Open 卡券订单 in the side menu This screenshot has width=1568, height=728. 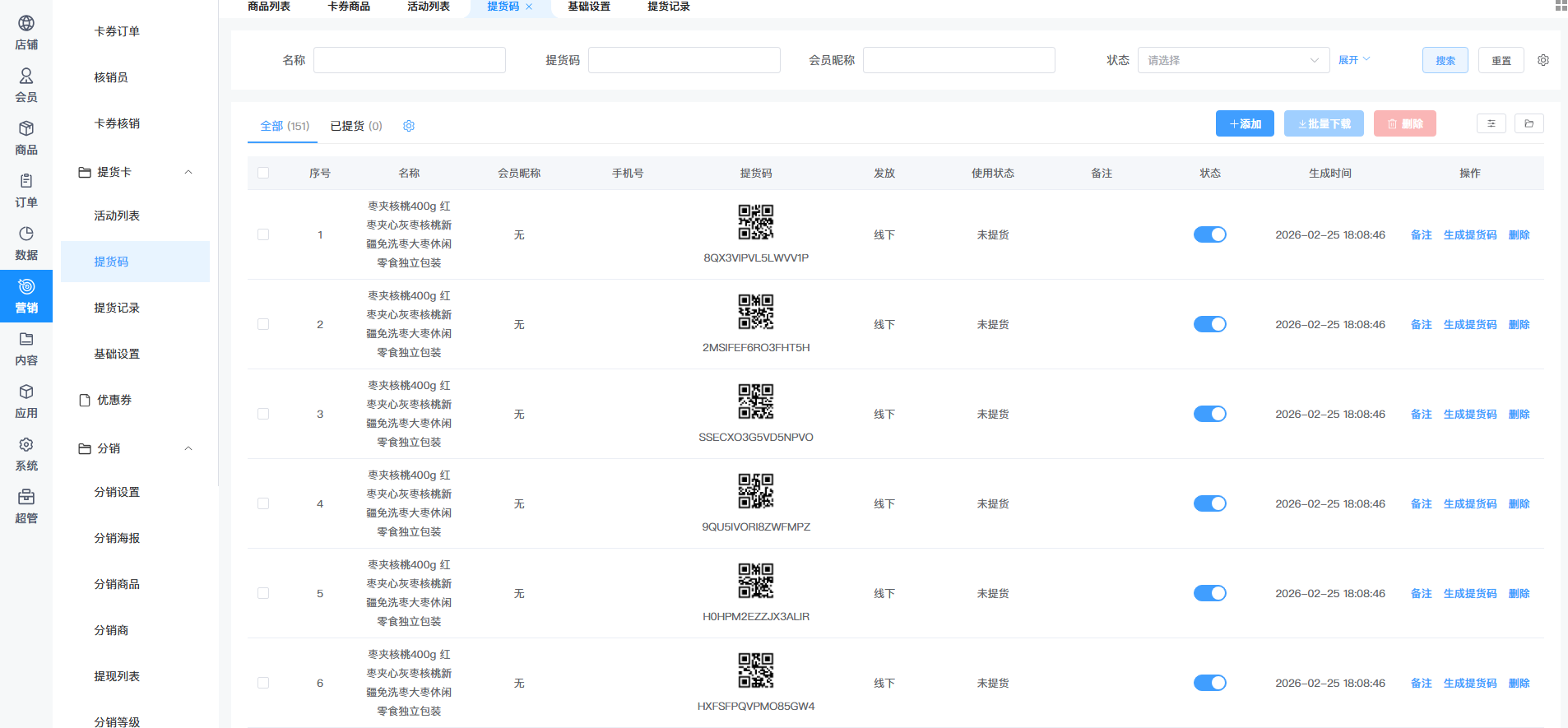click(136, 31)
